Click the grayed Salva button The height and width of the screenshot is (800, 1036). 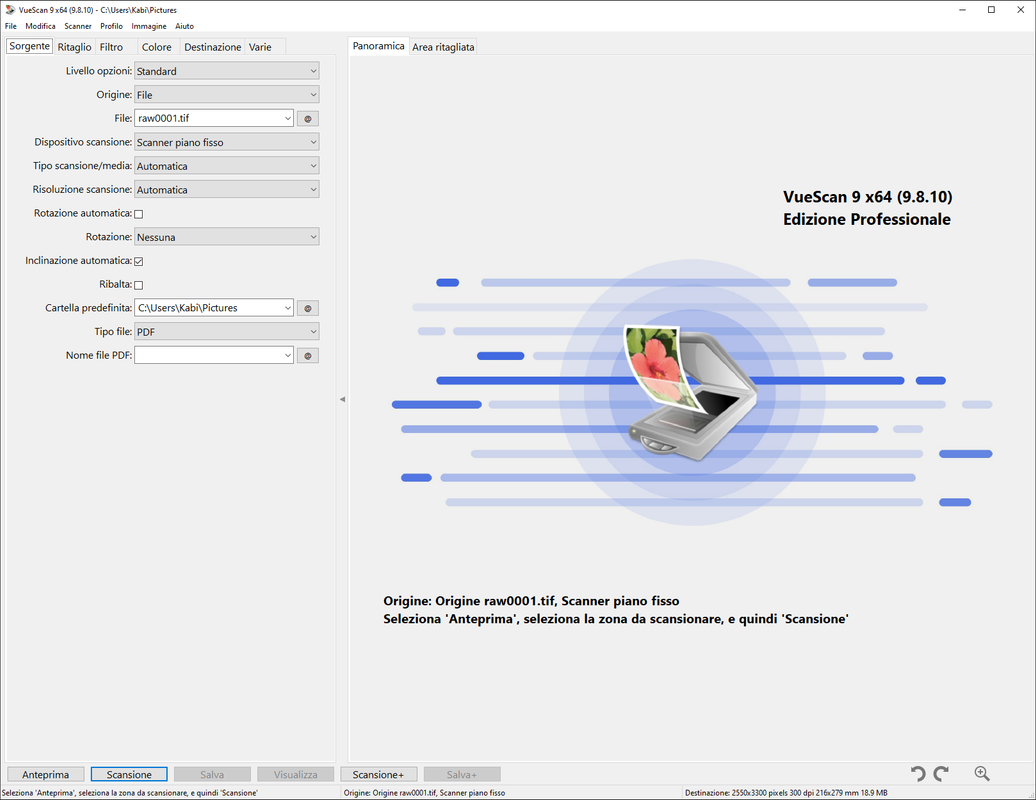(212, 774)
